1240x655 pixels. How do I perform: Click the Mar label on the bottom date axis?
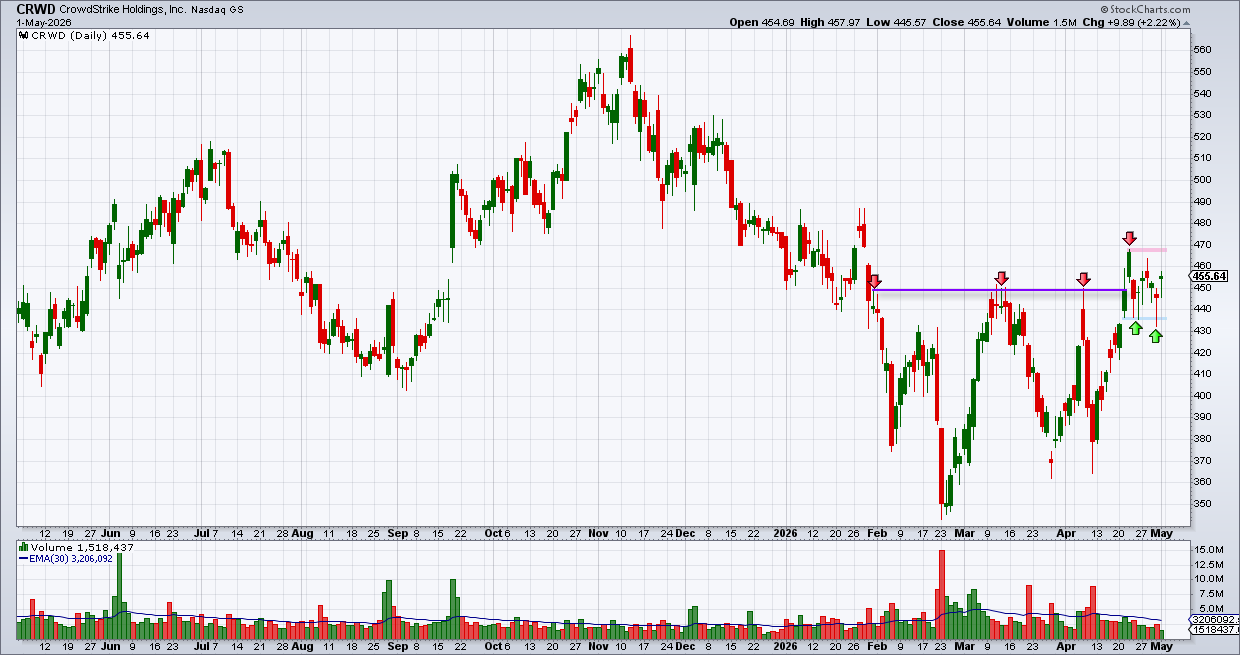click(x=965, y=647)
